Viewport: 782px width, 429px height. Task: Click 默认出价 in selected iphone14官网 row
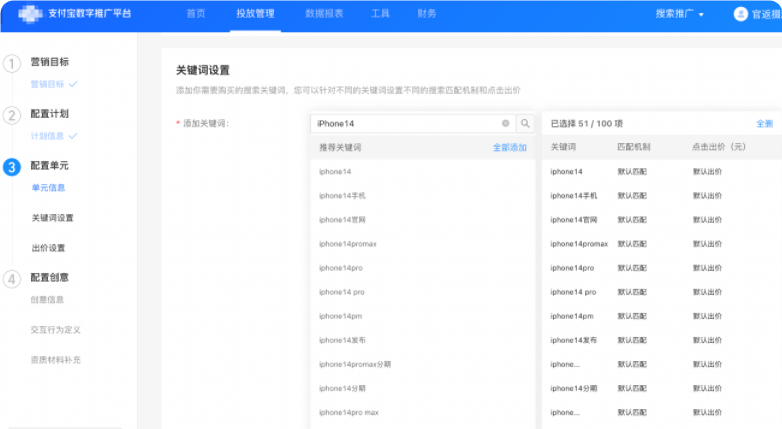(x=707, y=219)
